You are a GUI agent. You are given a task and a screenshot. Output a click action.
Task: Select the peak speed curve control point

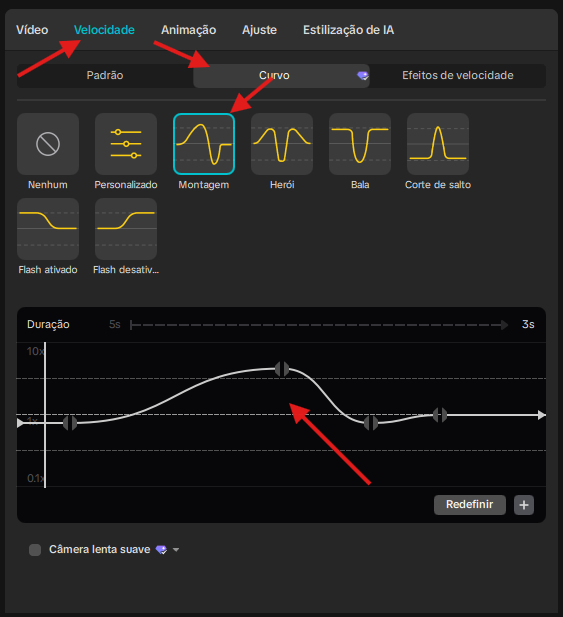click(x=282, y=369)
